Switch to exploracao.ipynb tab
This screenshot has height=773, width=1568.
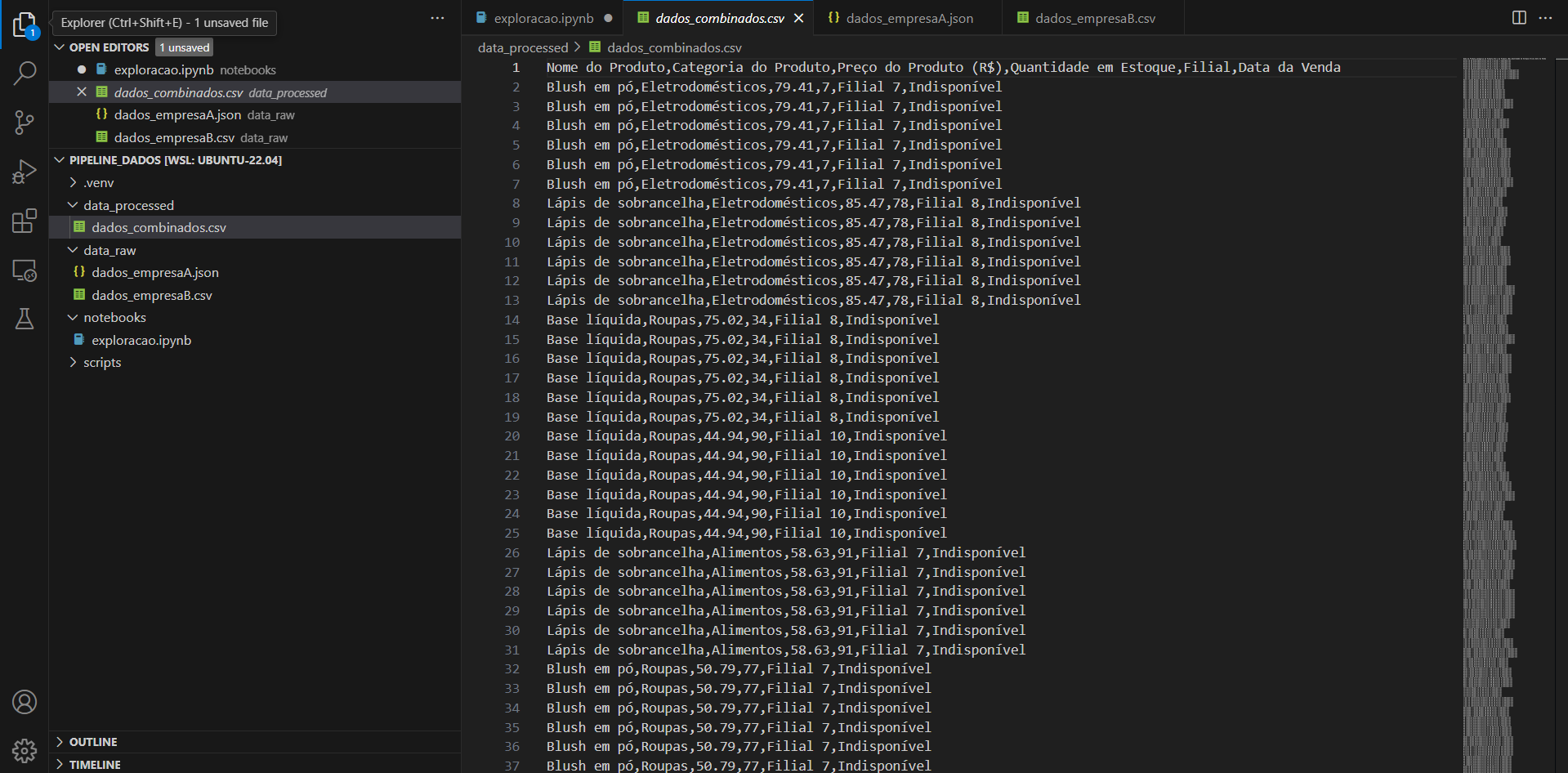point(543,18)
